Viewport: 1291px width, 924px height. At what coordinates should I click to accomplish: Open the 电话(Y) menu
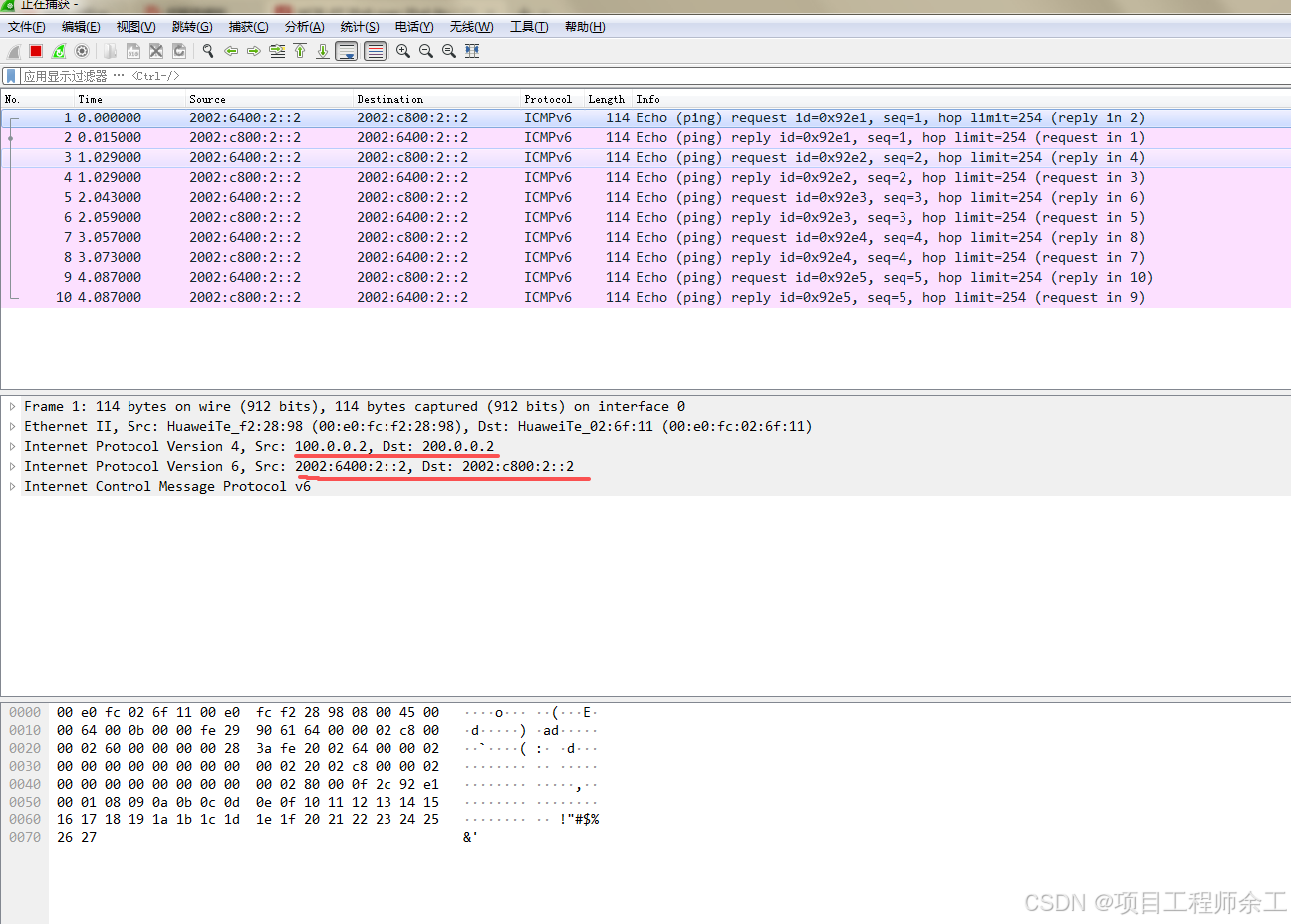tap(414, 27)
